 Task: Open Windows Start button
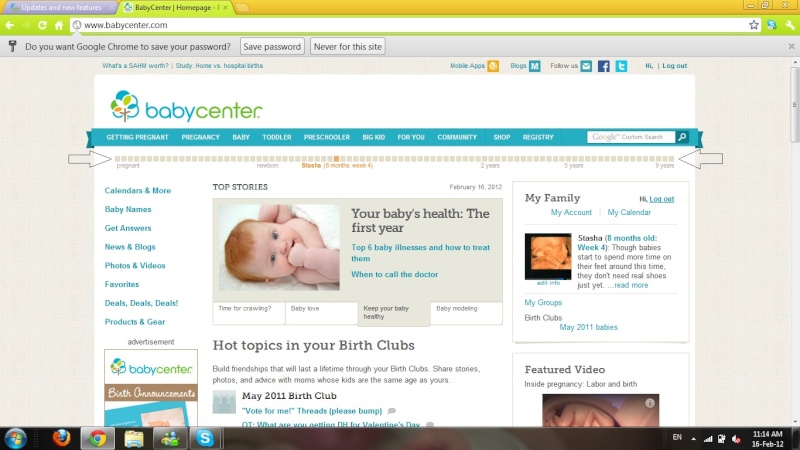(16, 438)
